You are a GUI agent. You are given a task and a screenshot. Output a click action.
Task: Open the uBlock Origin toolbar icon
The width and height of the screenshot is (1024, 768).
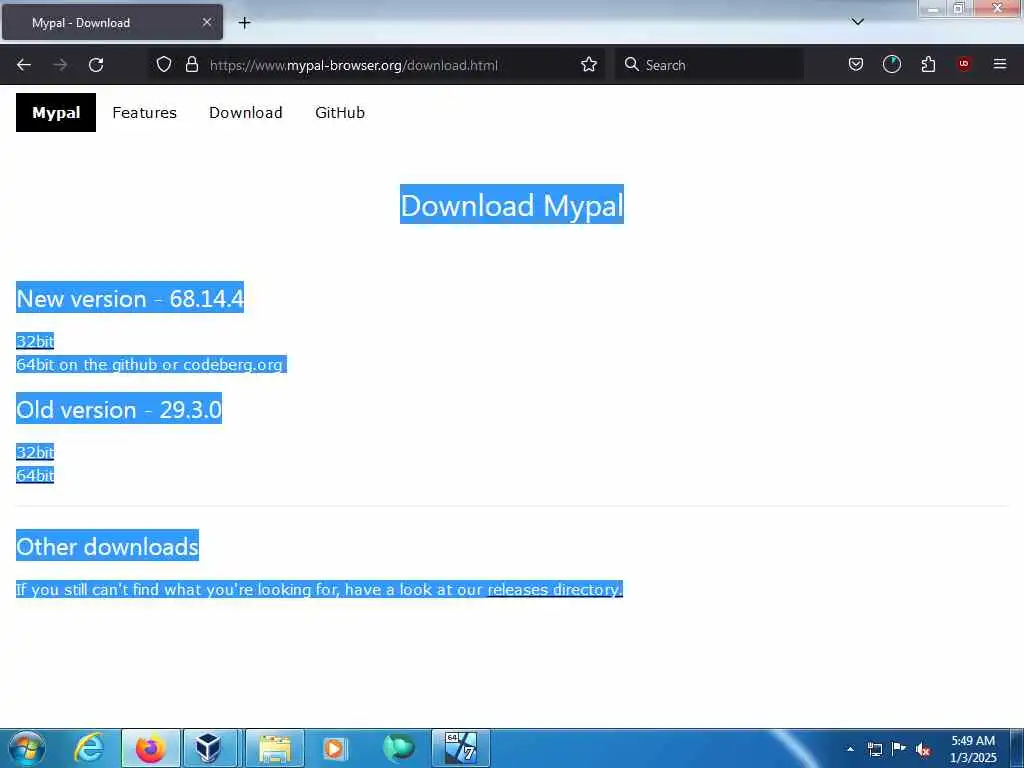coord(964,64)
